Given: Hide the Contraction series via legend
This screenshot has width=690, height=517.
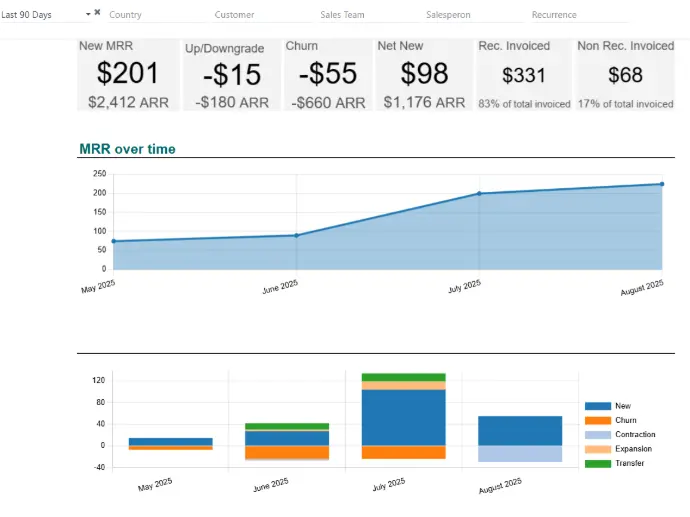Looking at the screenshot, I should tap(597, 434).
